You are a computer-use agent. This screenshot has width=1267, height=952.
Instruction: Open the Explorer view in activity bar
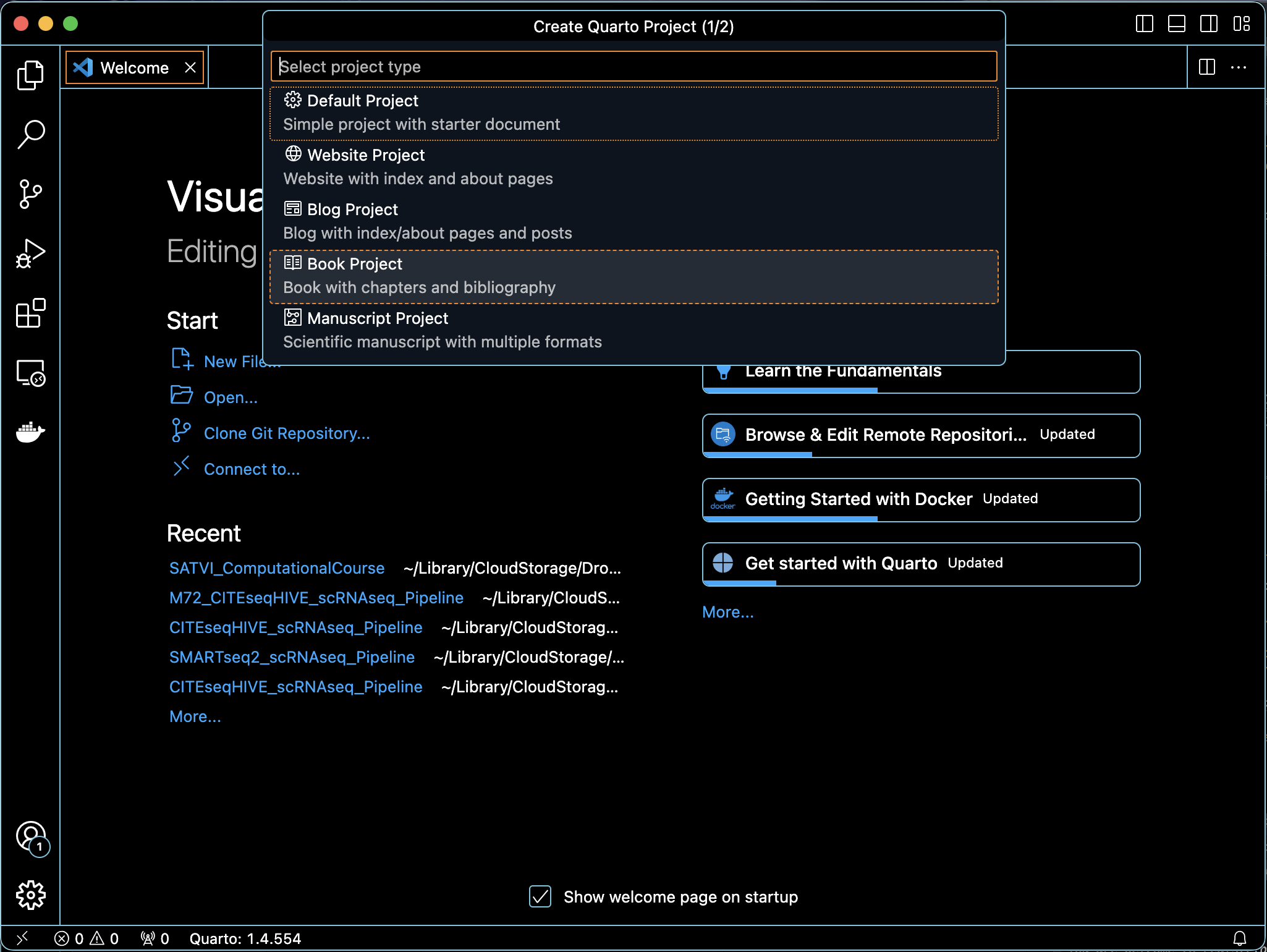coord(30,75)
